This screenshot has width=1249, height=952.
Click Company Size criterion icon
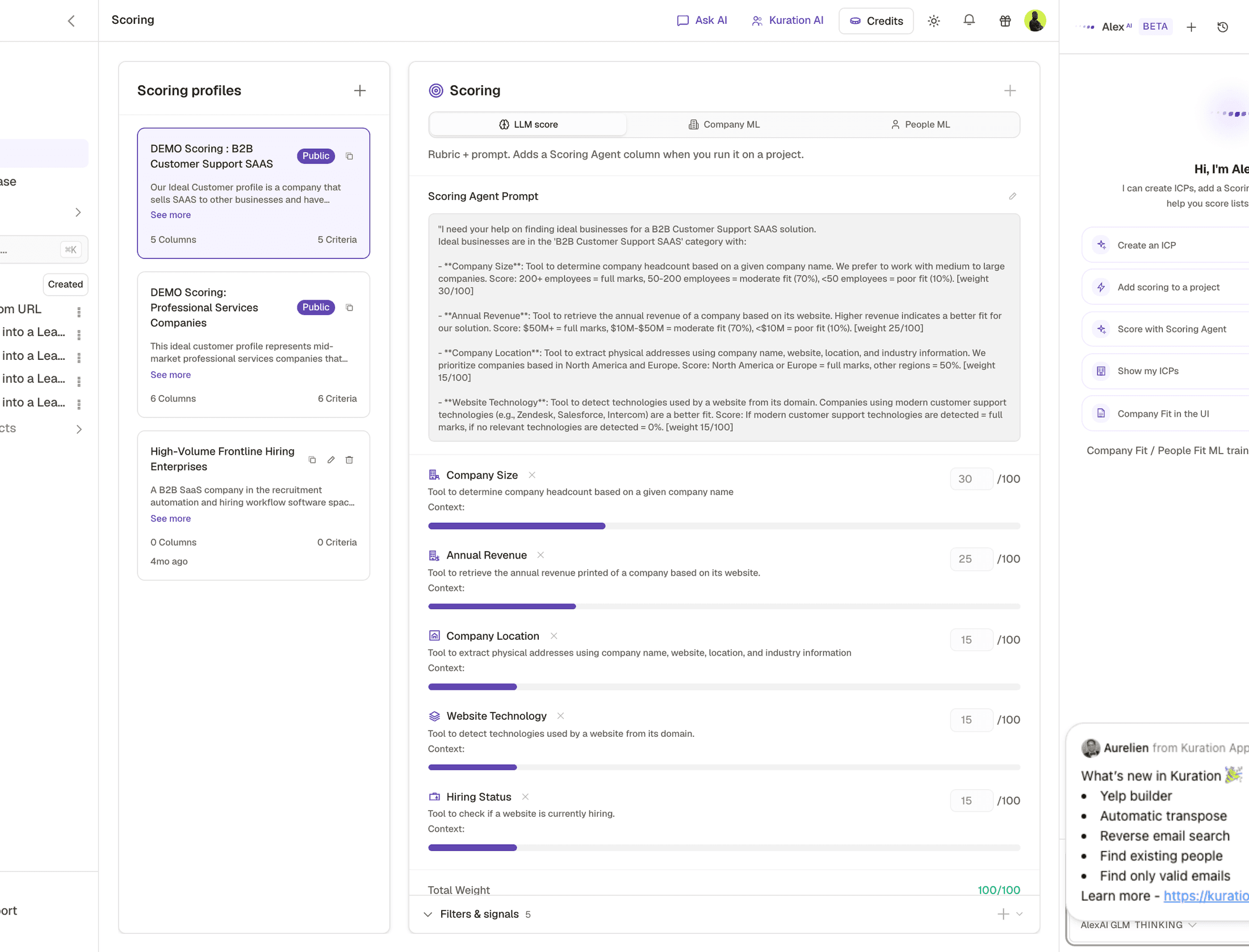[x=434, y=475]
